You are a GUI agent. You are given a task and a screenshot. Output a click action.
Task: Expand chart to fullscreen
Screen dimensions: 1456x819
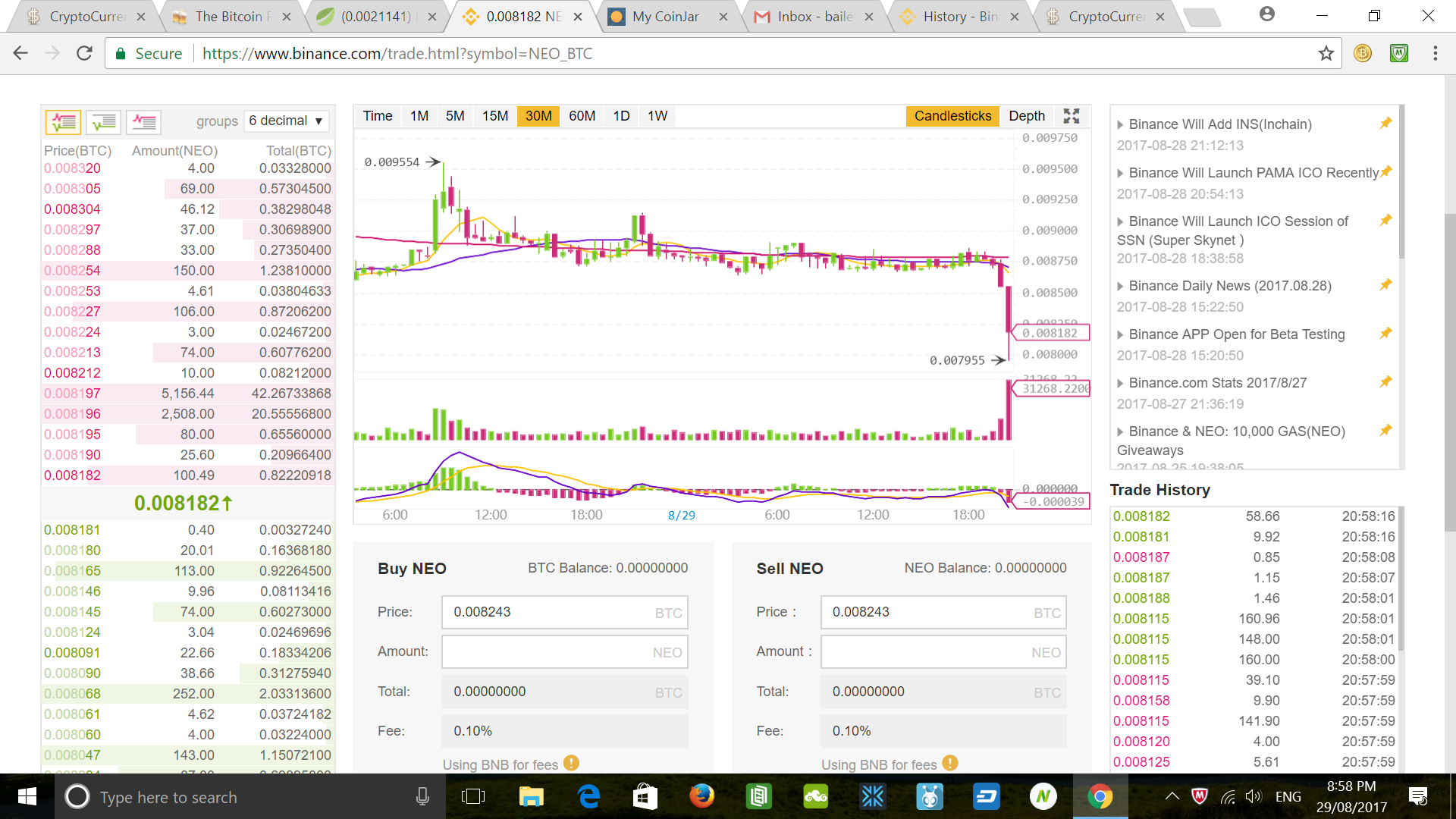coord(1071,116)
